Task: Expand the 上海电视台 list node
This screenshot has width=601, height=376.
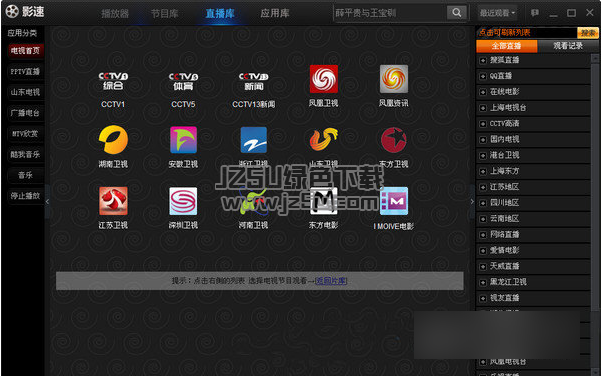Action: click(x=483, y=108)
